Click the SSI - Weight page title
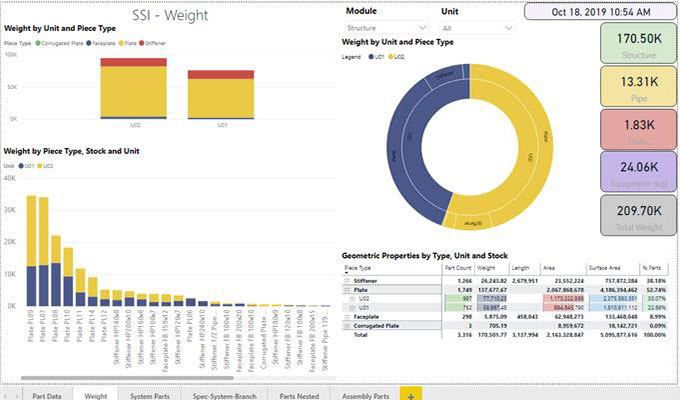 click(x=170, y=15)
